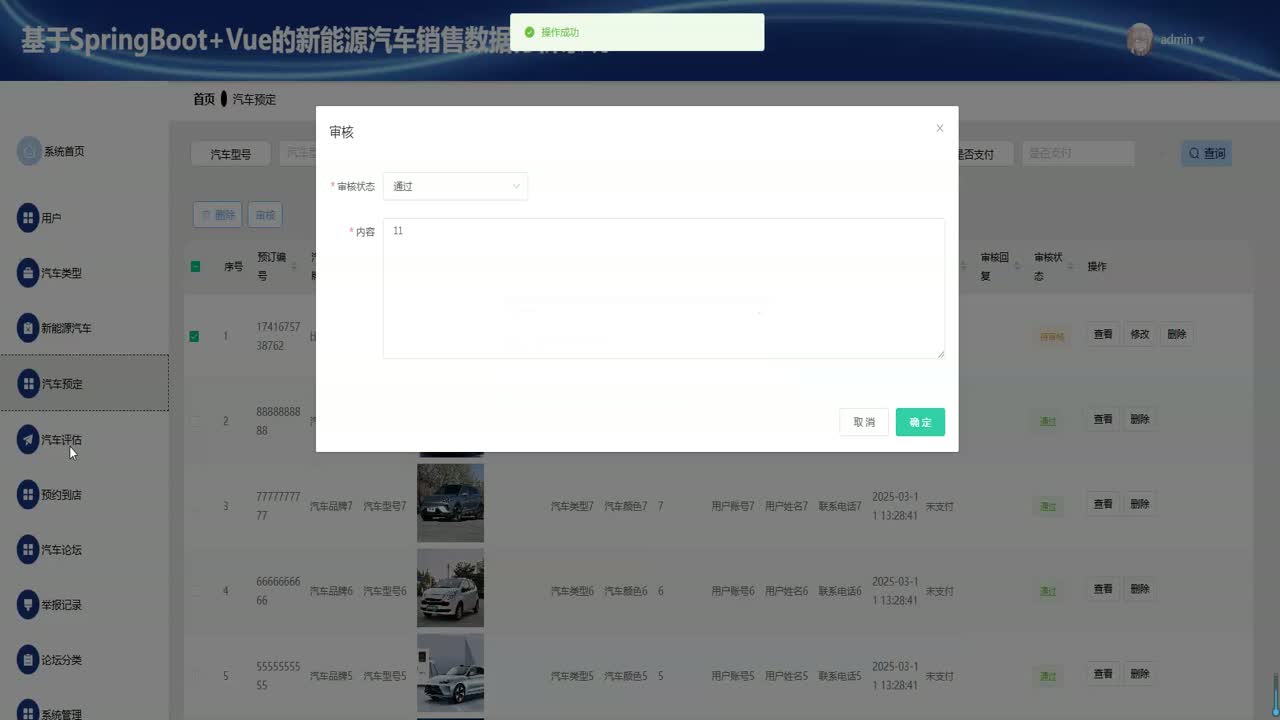Click 查看 for row 5
1280x720 pixels.
1103,674
